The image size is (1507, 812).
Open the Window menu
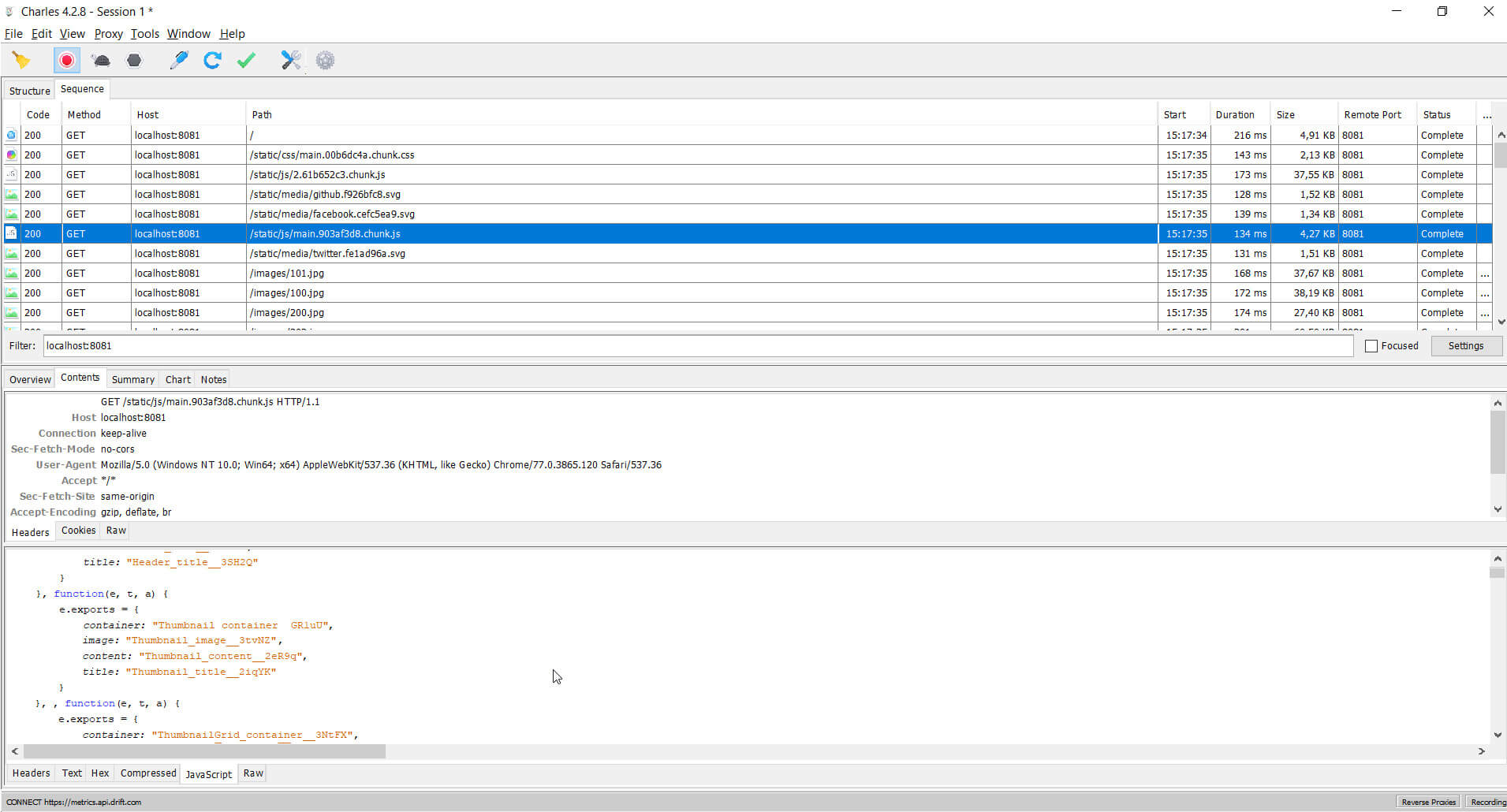(188, 34)
